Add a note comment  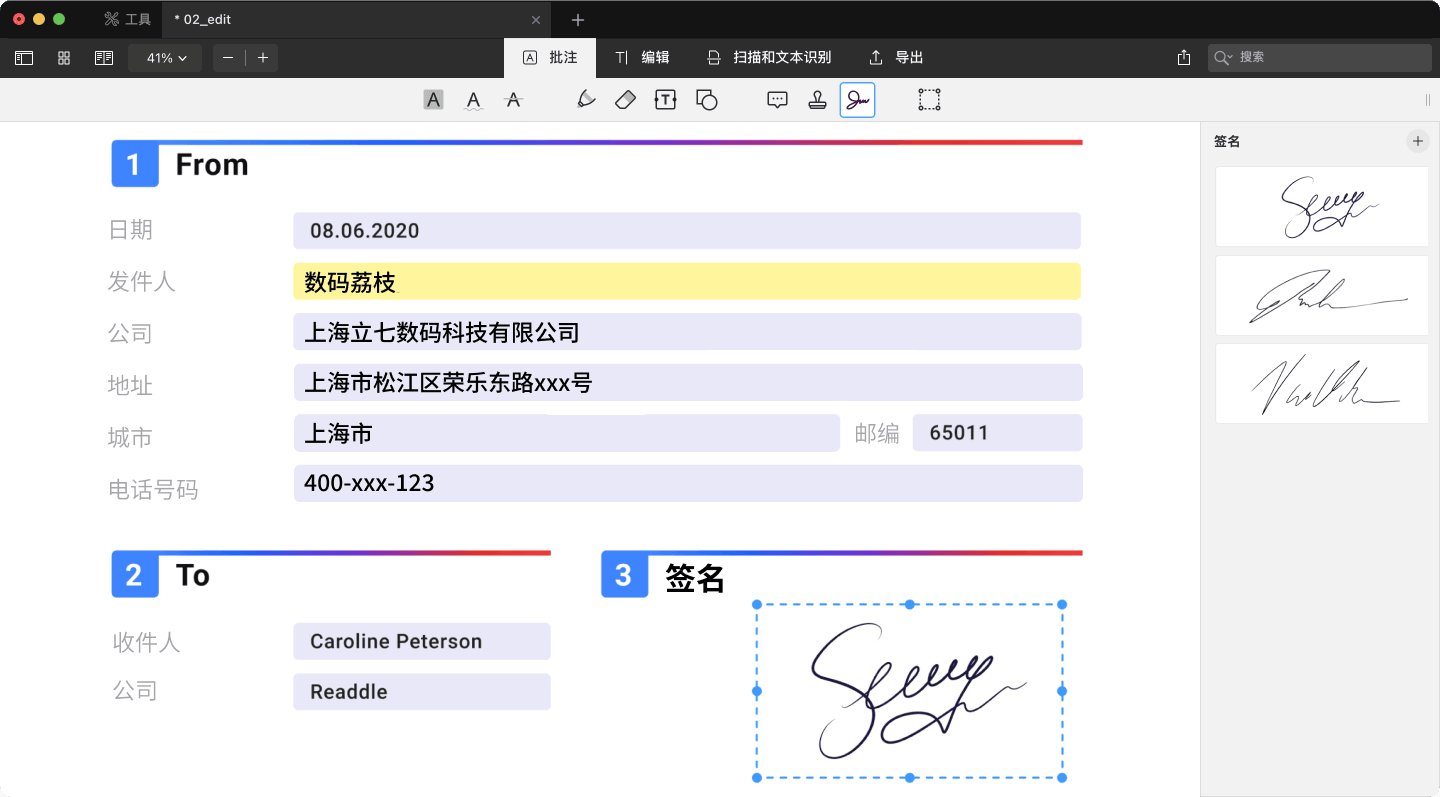pos(777,100)
